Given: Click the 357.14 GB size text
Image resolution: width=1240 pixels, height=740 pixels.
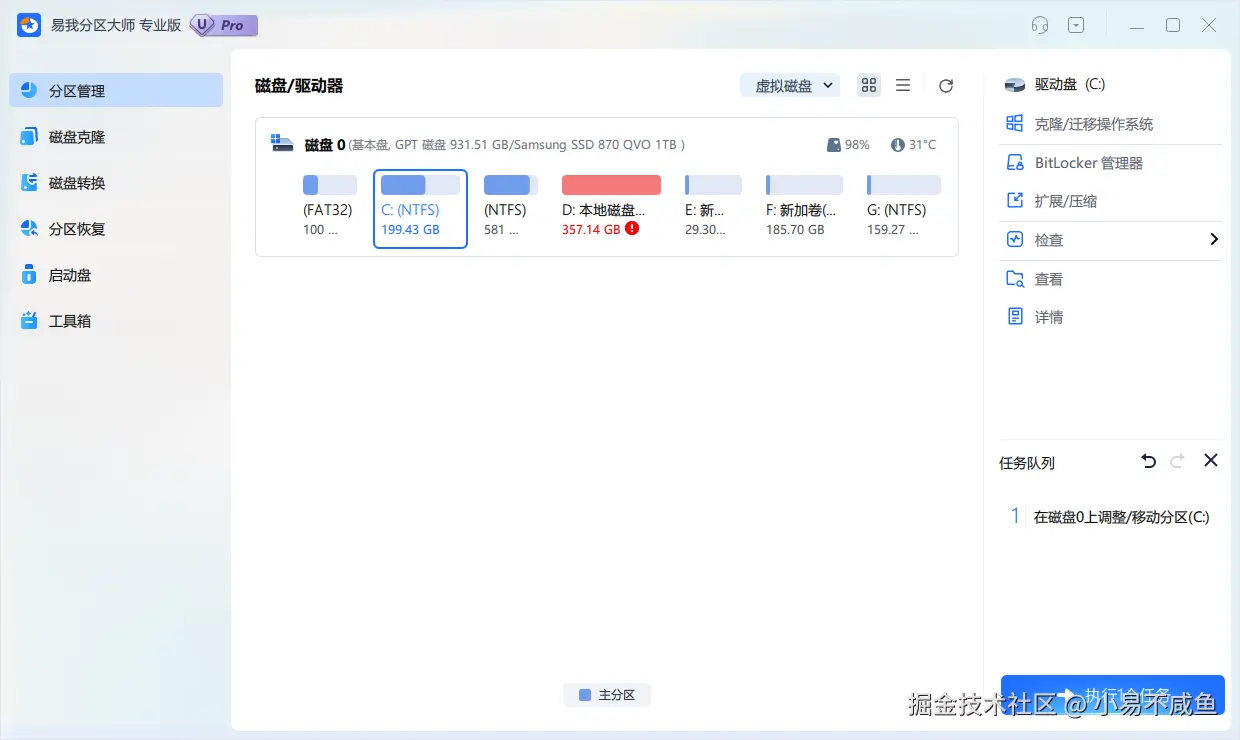Looking at the screenshot, I should click(x=591, y=229).
